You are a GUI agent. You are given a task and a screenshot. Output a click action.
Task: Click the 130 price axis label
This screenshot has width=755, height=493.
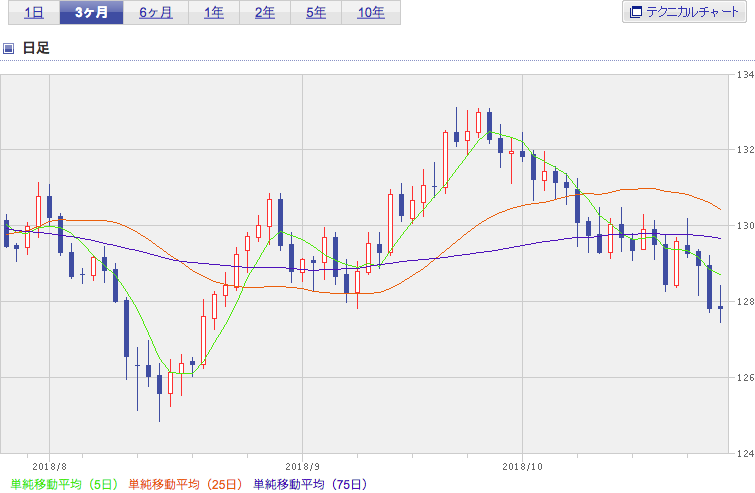(x=745, y=226)
